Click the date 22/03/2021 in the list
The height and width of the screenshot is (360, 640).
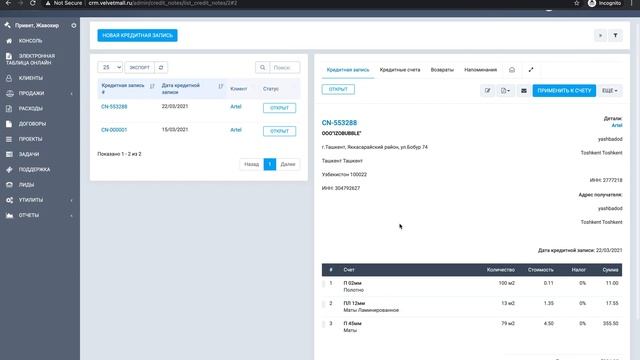click(175, 107)
